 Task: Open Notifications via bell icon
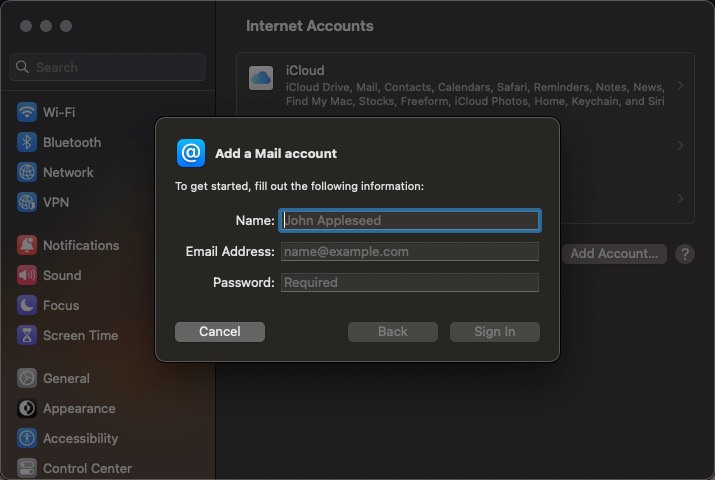[x=26, y=245]
